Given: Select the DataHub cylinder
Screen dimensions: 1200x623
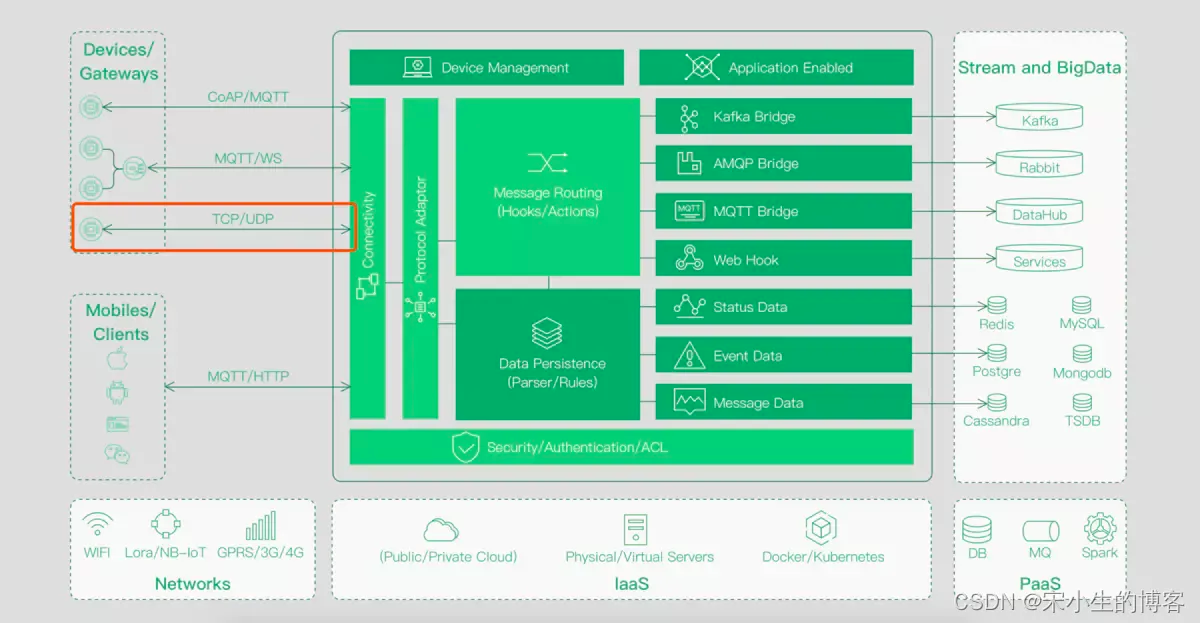Looking at the screenshot, I should coord(1039,211).
